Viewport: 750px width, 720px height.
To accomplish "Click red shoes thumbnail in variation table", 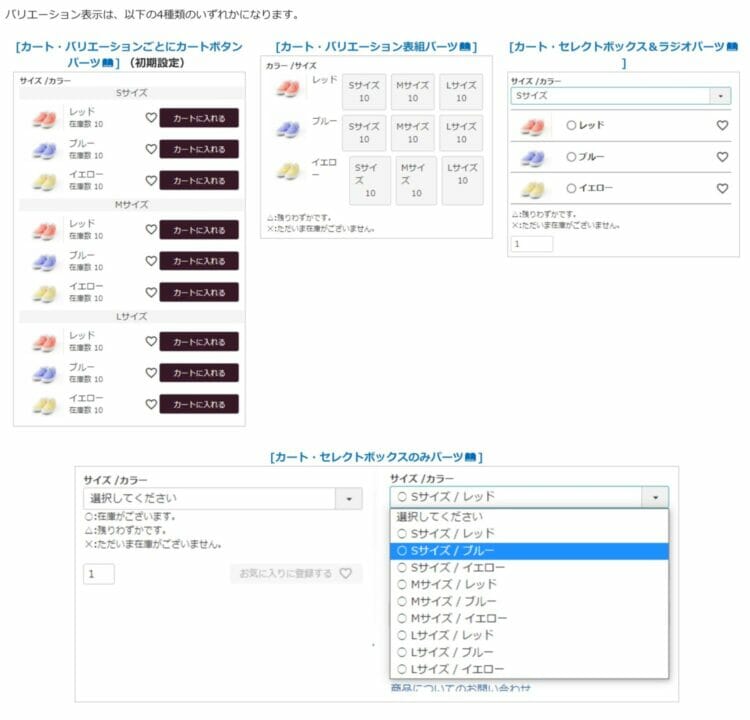I will (x=287, y=90).
